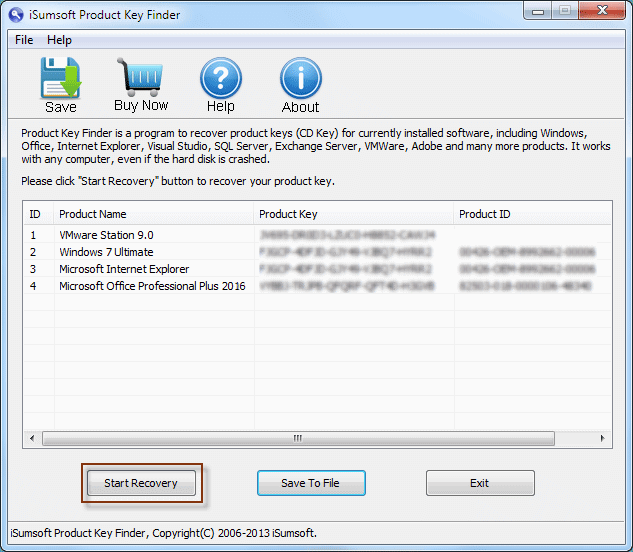Click the Buy Now shopping cart icon

coord(140,77)
